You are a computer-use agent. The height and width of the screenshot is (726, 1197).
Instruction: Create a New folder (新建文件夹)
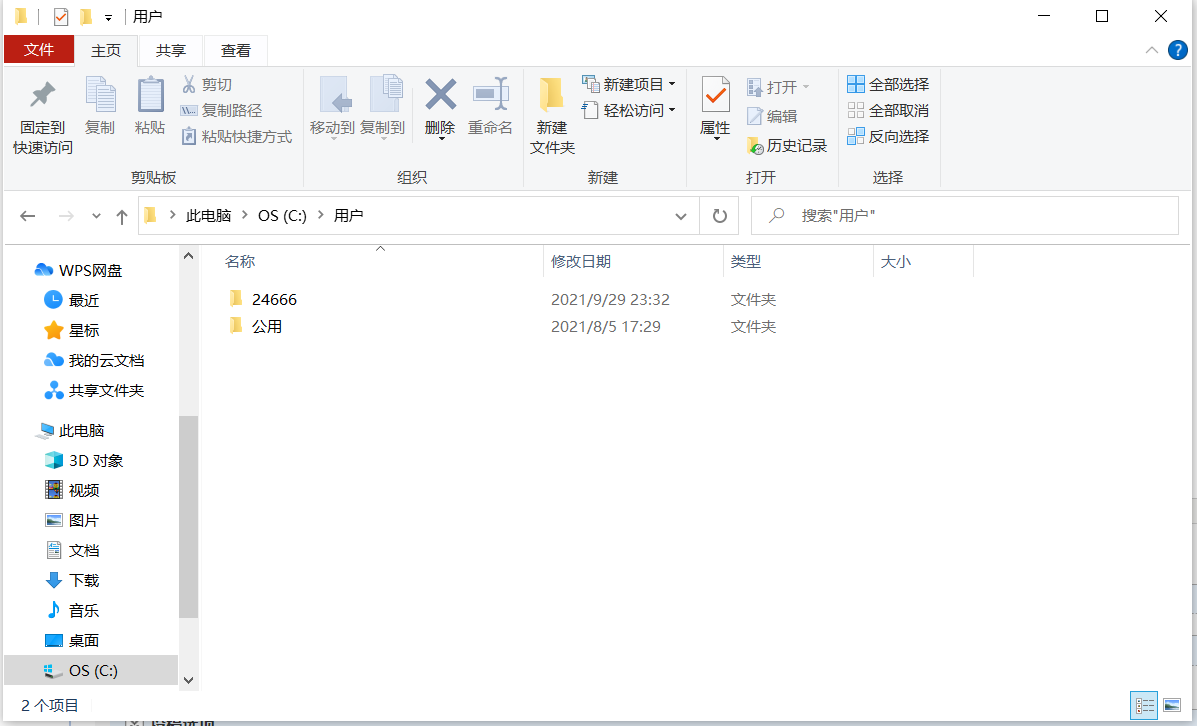pos(552,116)
